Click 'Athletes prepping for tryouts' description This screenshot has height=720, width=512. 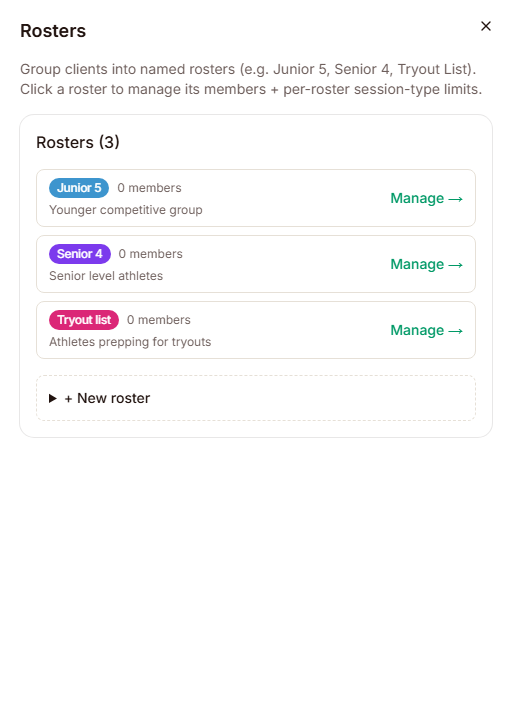[x=130, y=342]
